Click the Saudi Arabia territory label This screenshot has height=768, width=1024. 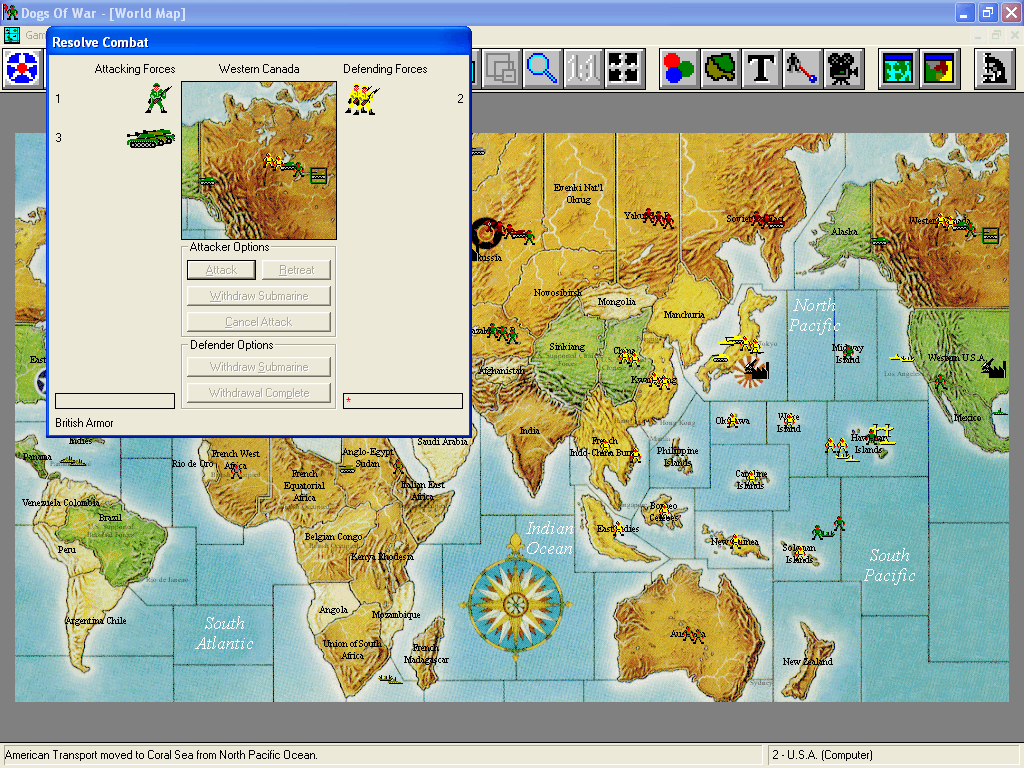(x=442, y=441)
